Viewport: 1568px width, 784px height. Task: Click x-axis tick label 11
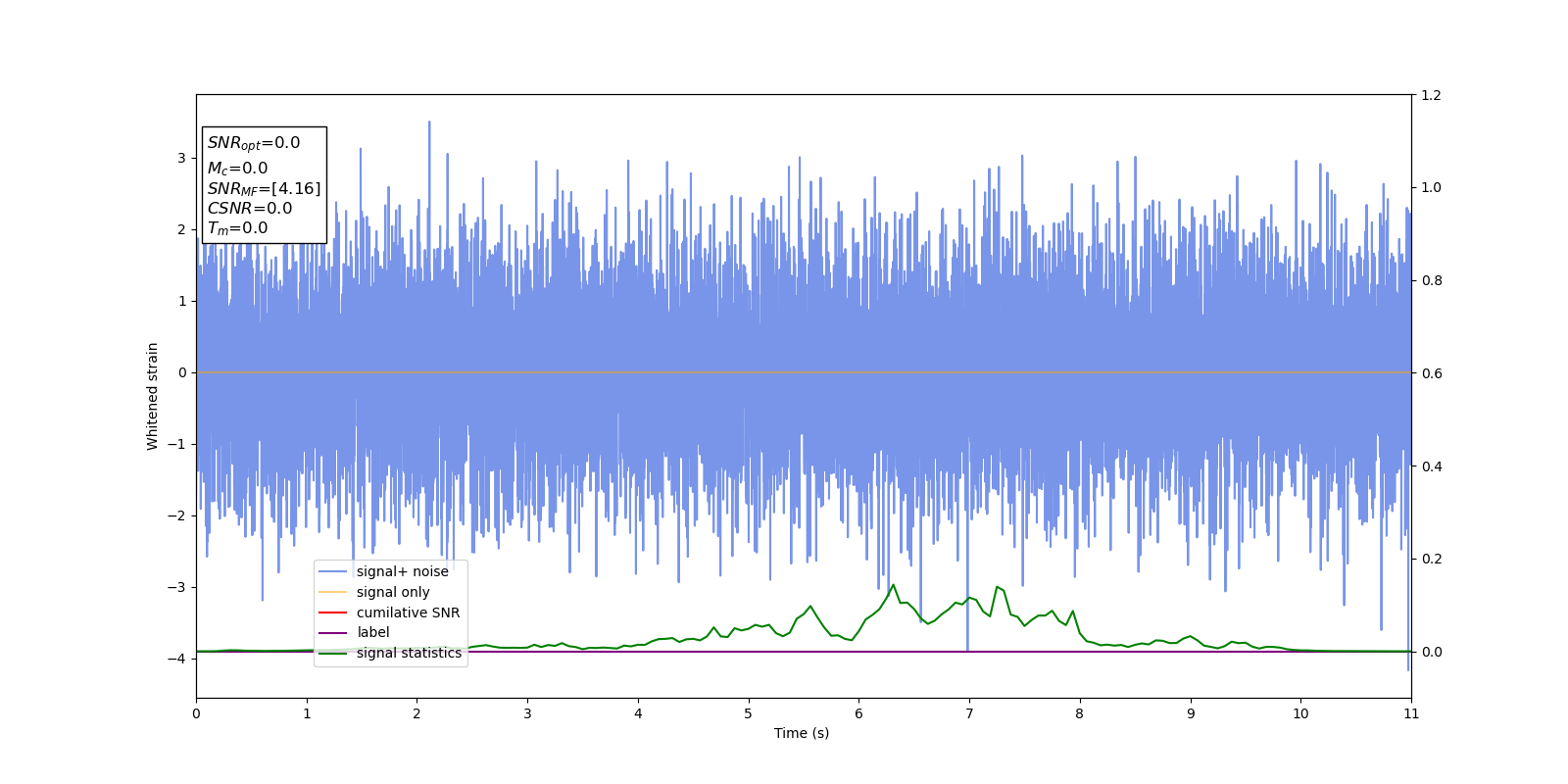1411,713
